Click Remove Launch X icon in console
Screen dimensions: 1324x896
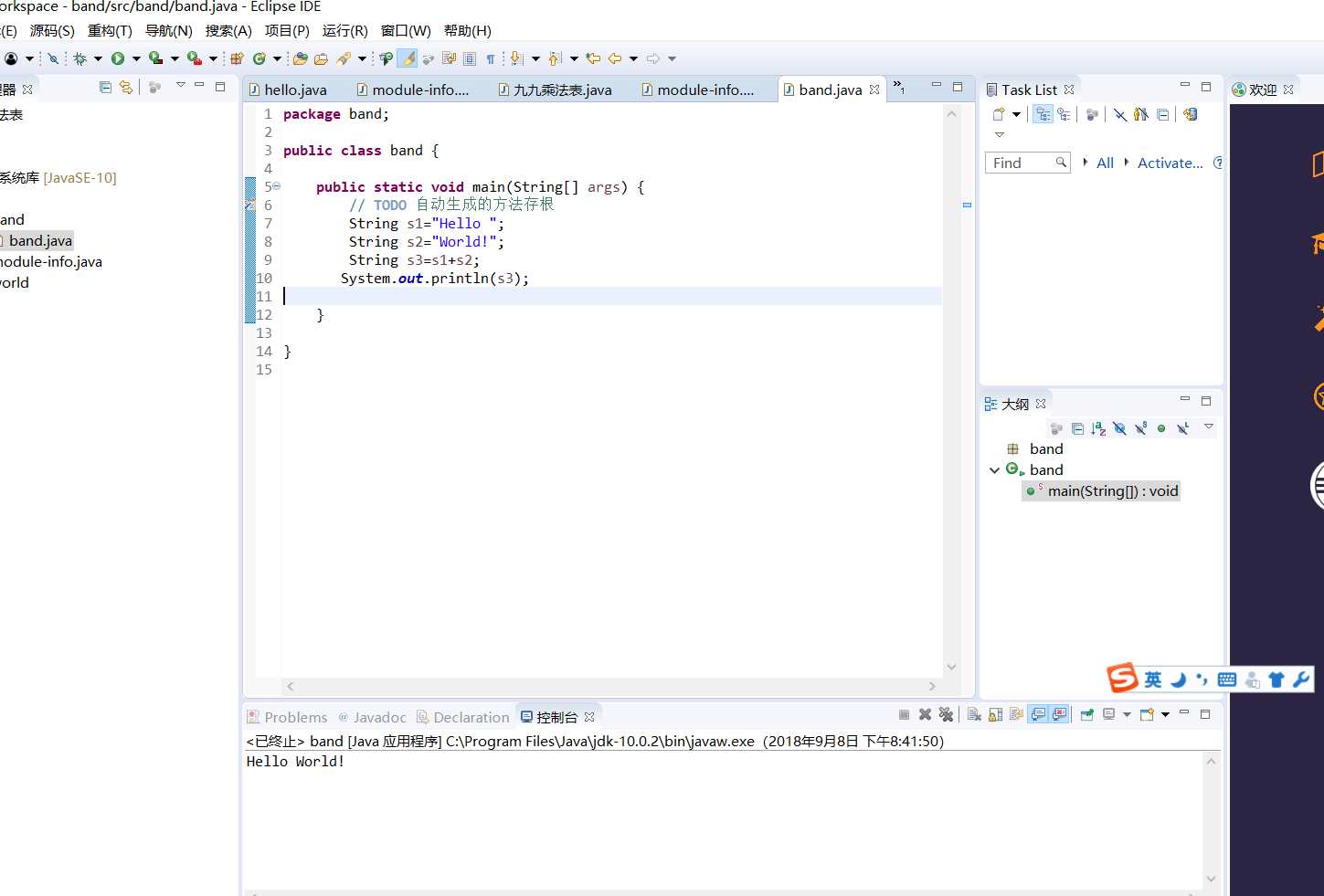[x=925, y=714]
